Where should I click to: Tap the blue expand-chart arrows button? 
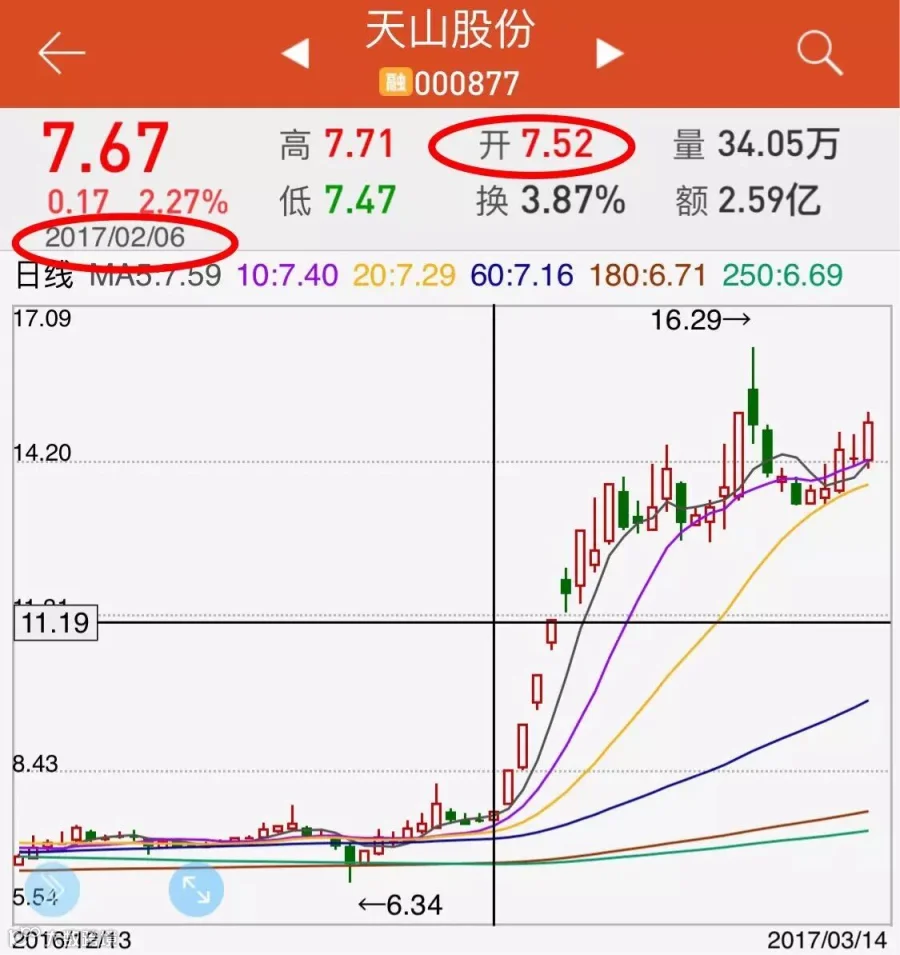196,890
